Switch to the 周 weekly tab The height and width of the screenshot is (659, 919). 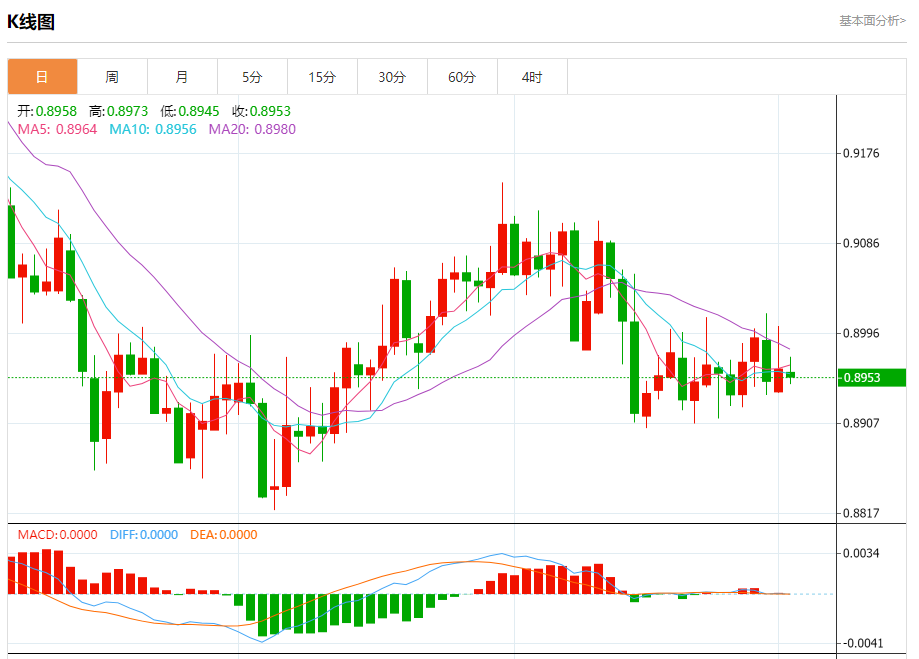point(112,76)
